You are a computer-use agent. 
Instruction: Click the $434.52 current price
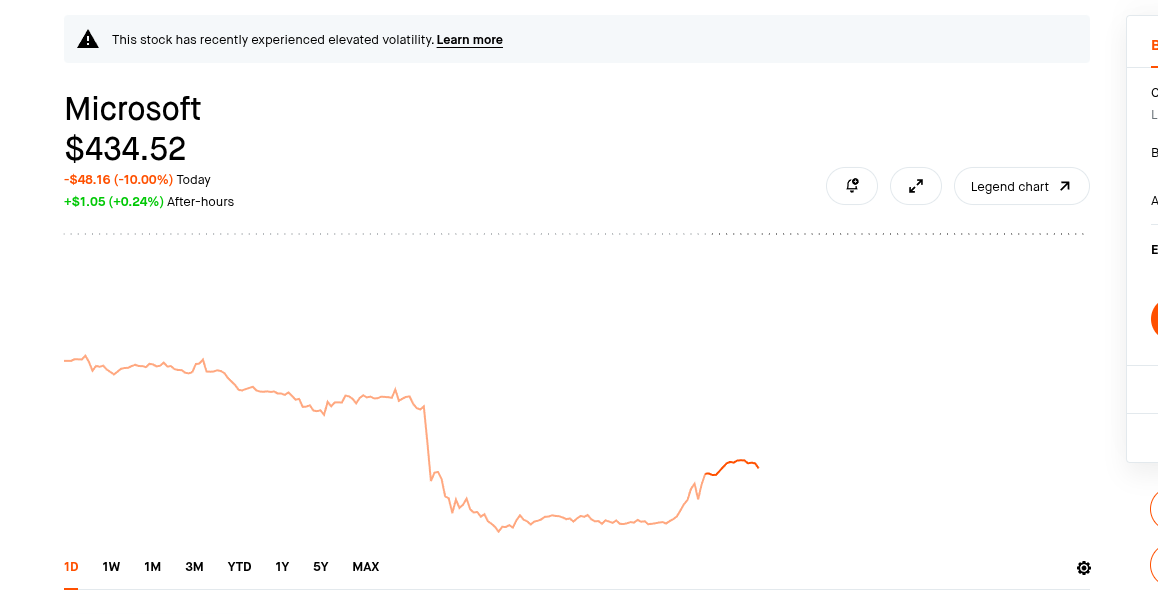click(x=125, y=149)
